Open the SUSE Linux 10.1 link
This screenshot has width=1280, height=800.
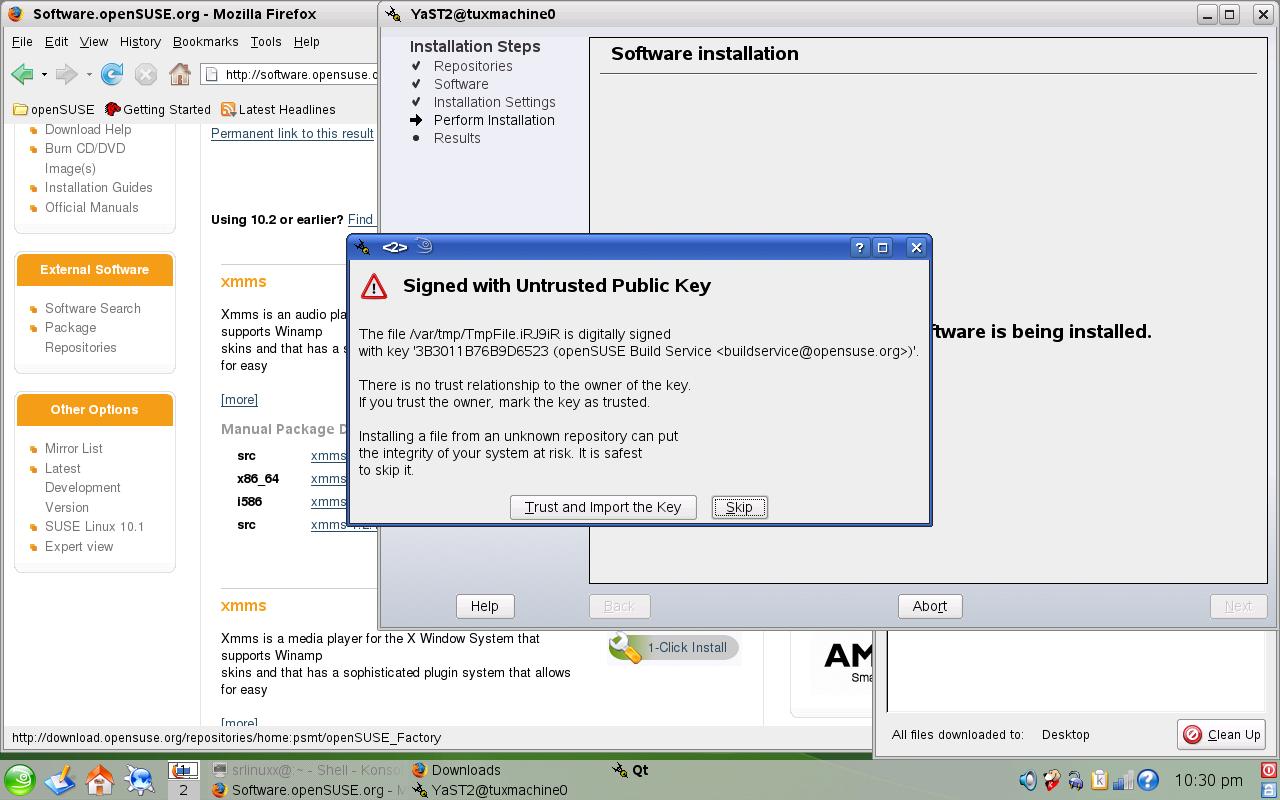[95, 526]
